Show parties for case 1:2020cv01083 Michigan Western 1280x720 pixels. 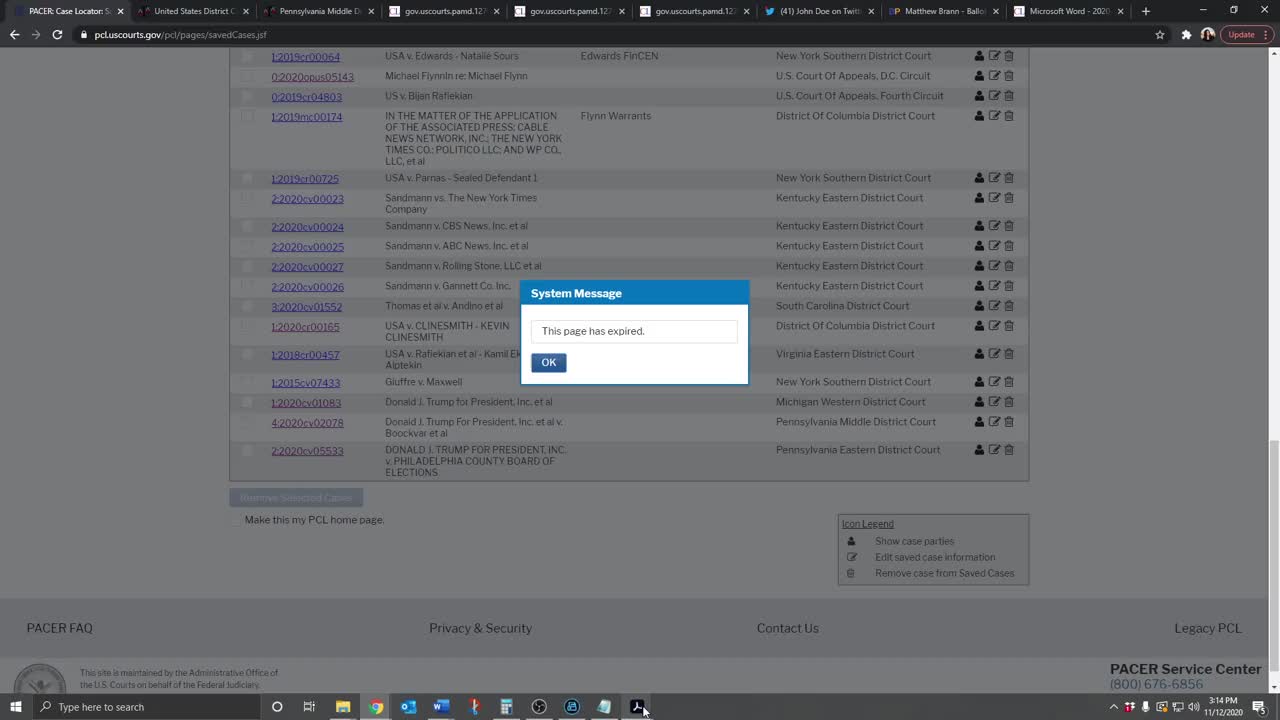coord(979,402)
